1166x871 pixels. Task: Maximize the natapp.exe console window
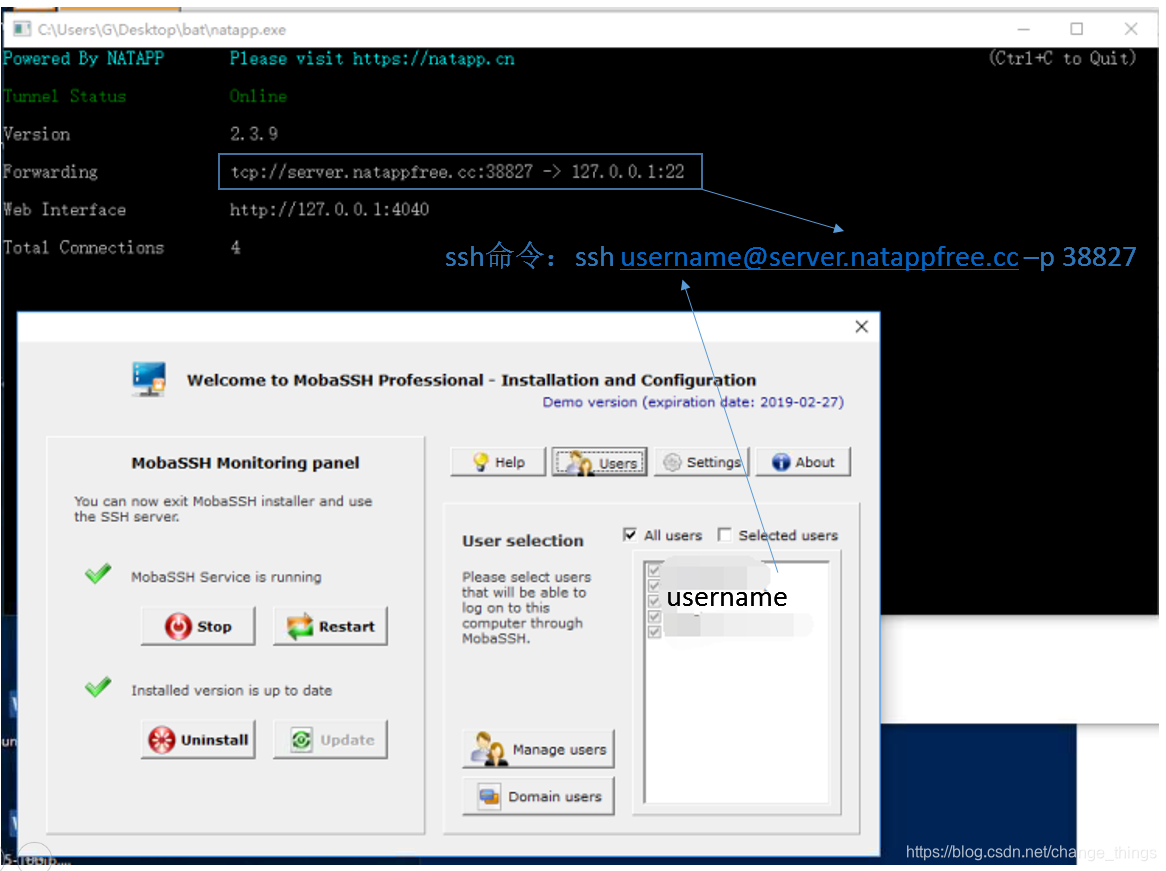[x=1076, y=28]
